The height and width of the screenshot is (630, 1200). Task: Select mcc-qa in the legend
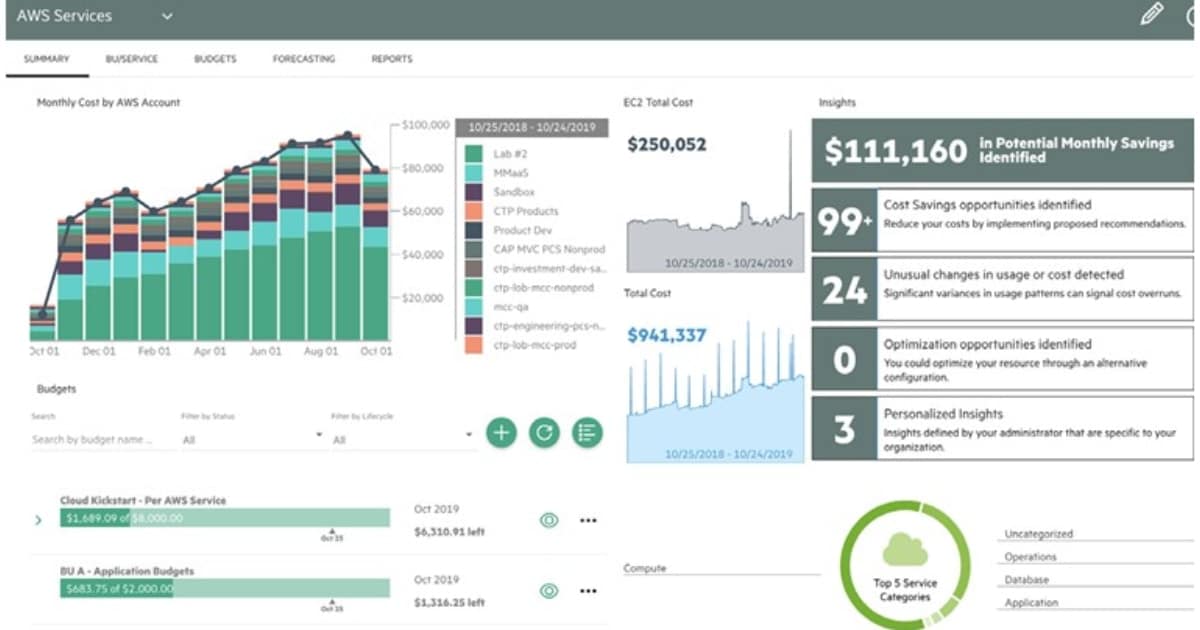click(x=513, y=307)
